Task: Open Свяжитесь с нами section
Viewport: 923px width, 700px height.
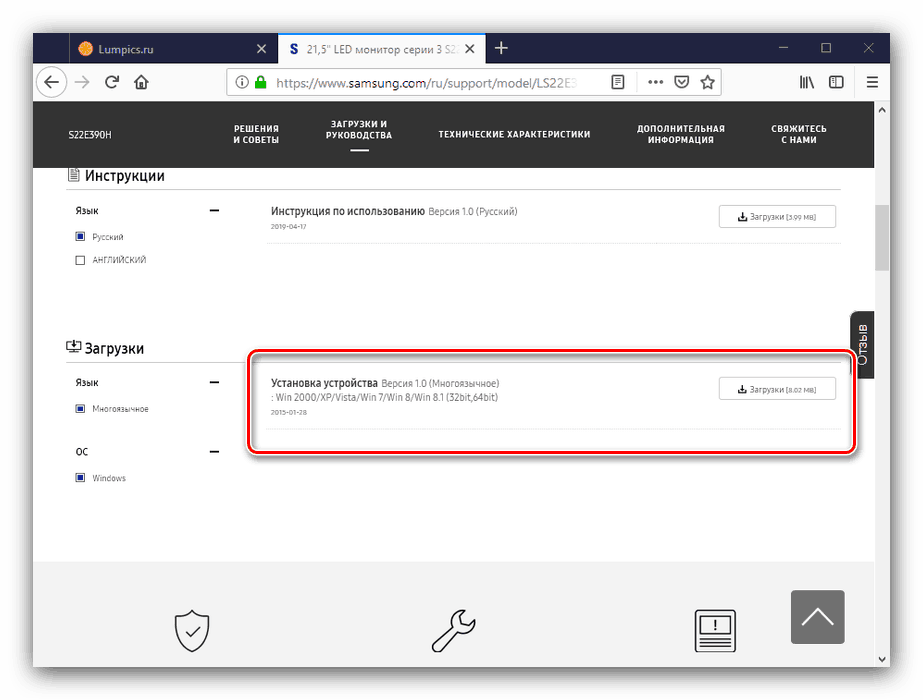Action: point(799,134)
